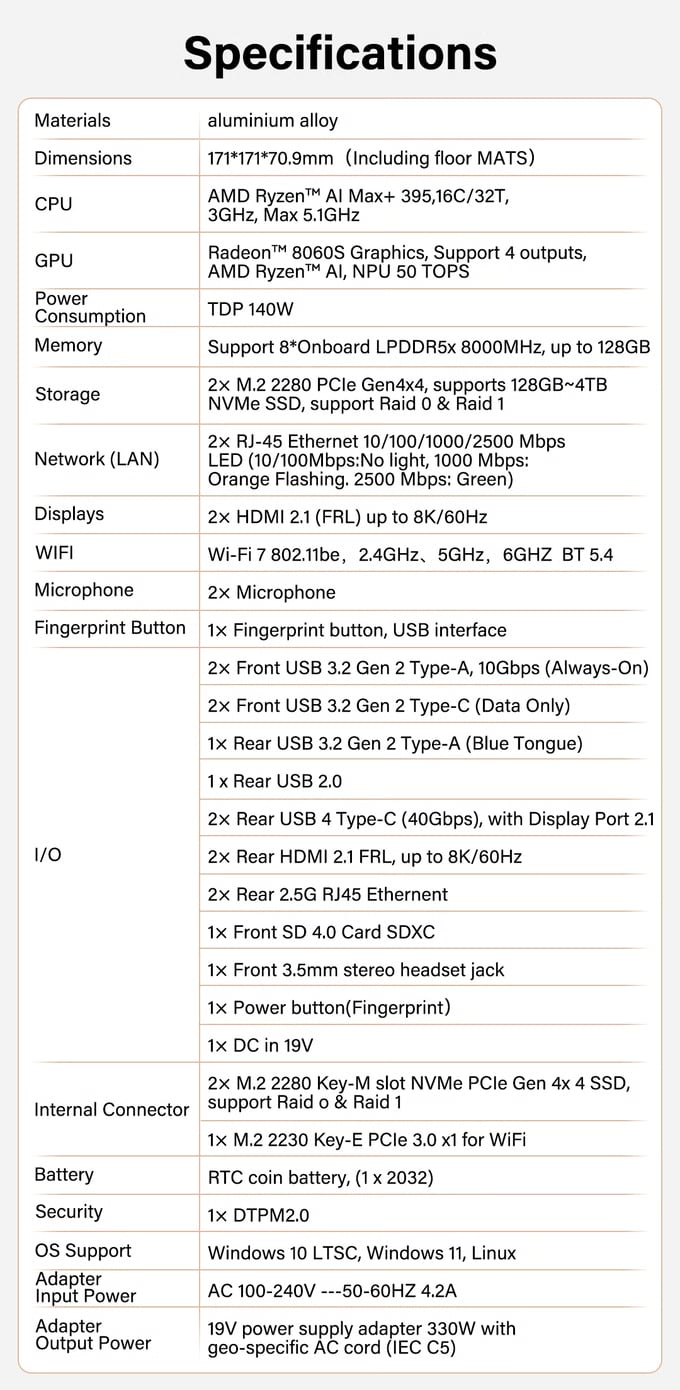Click Rear USB 4 Type-C entry
This screenshot has height=1390, width=680.
431,819
